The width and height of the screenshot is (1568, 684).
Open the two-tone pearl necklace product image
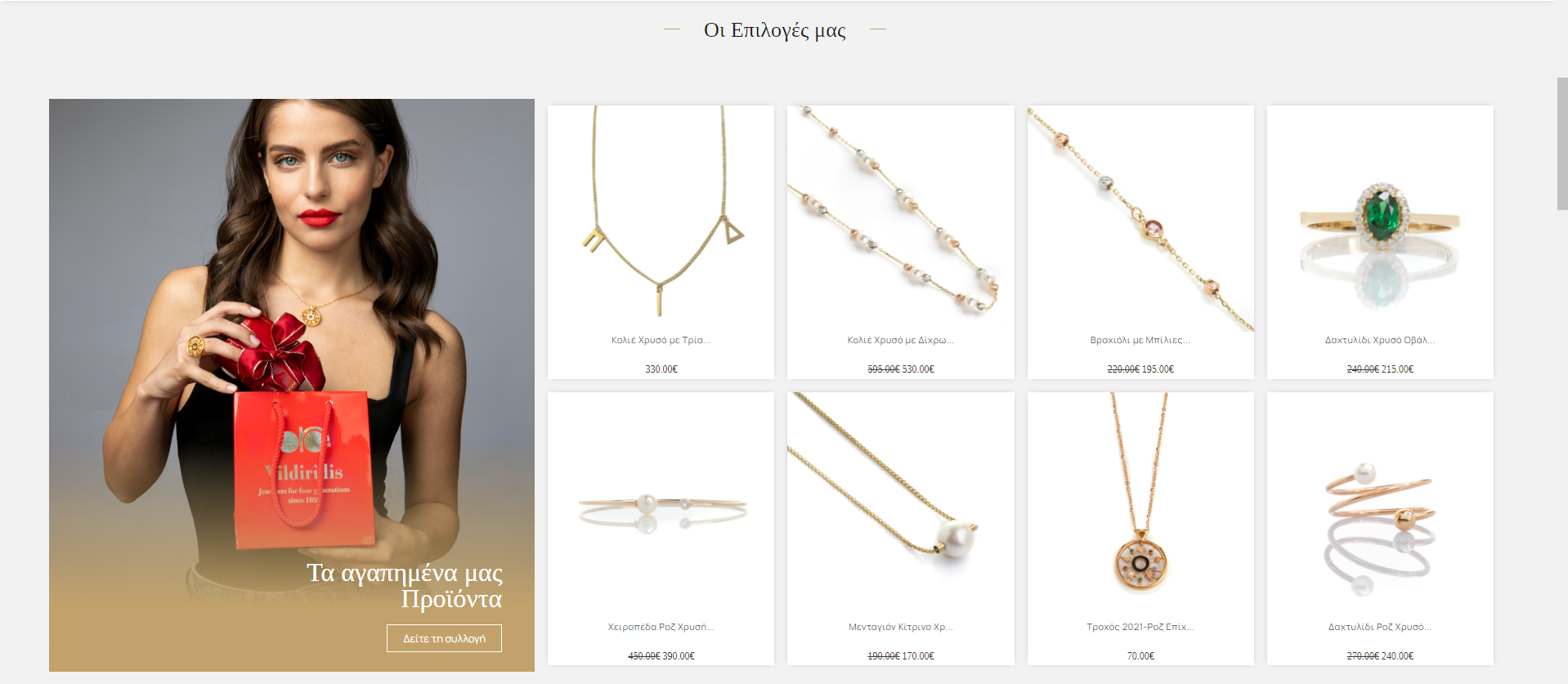[900, 218]
